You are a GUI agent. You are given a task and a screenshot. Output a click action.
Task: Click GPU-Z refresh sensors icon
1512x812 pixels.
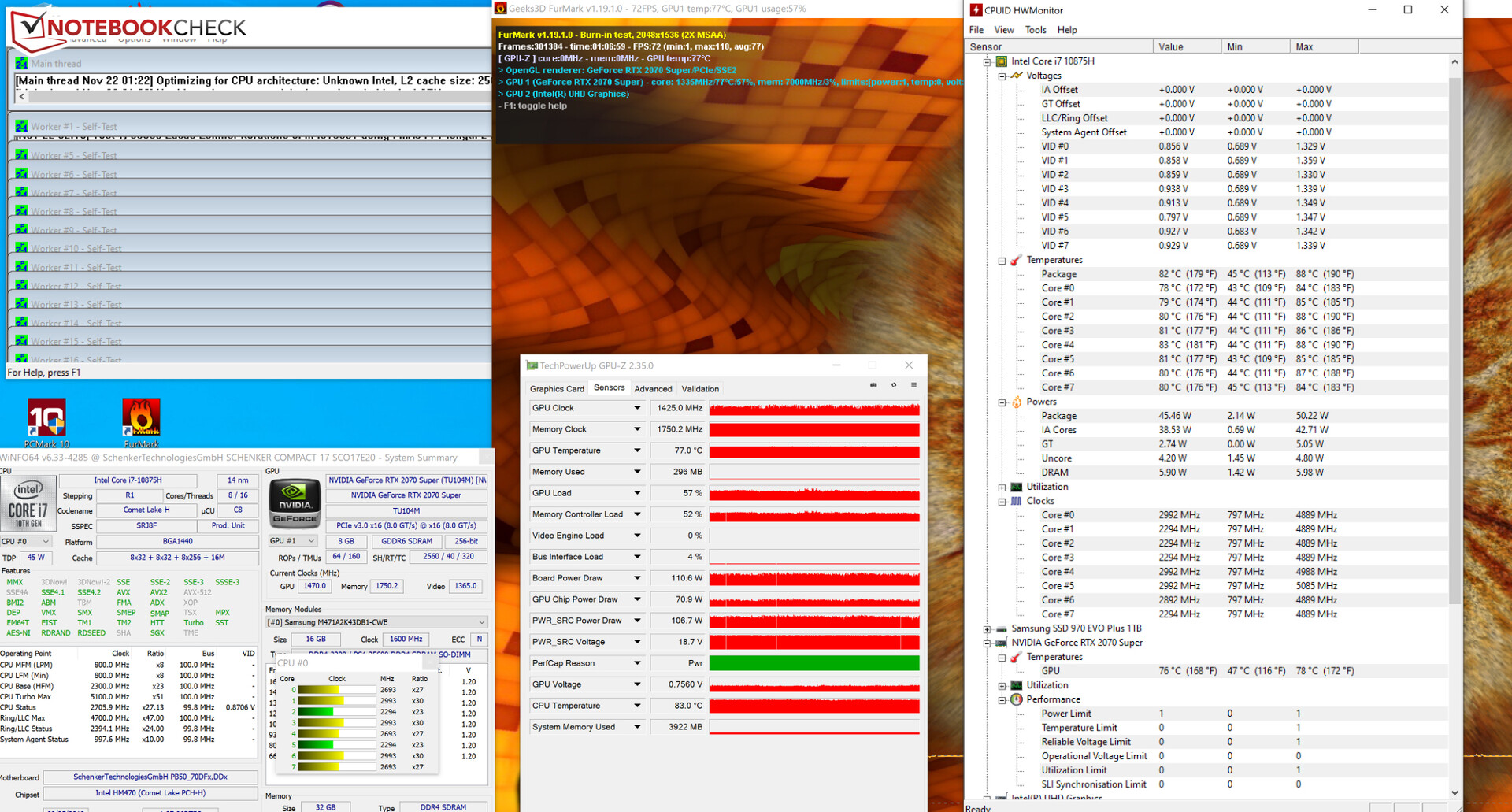tap(893, 385)
